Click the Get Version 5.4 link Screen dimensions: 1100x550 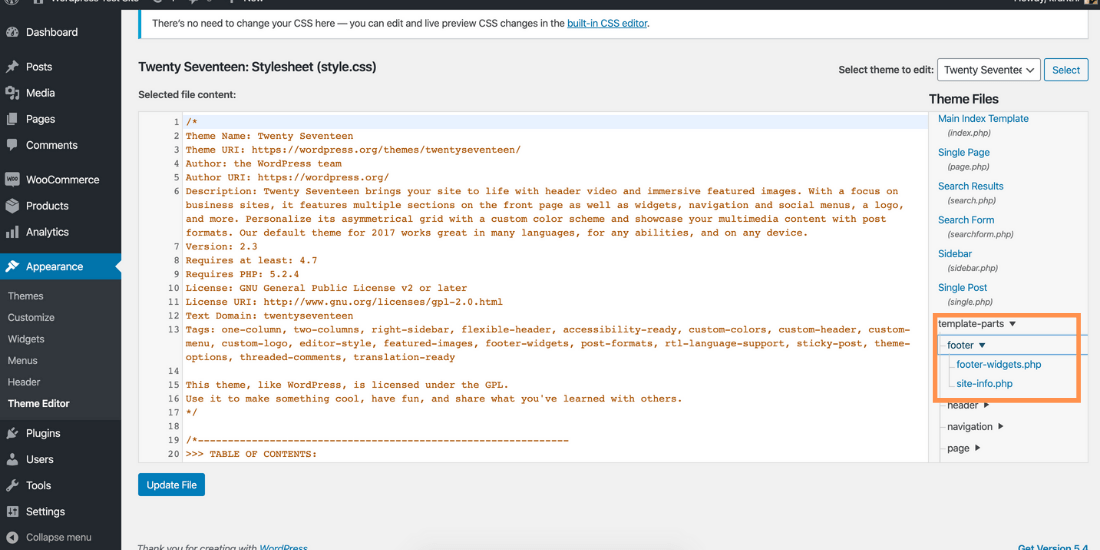pyautogui.click(x=1054, y=547)
